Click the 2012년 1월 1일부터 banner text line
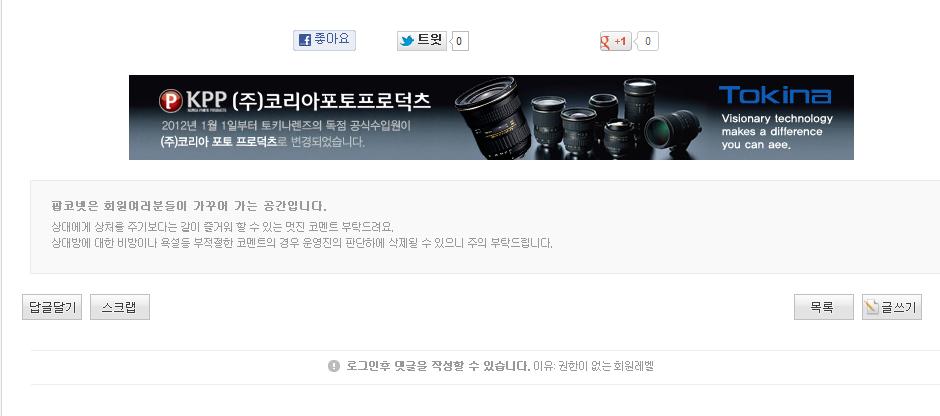This screenshot has height=416, width=940. 287,126
